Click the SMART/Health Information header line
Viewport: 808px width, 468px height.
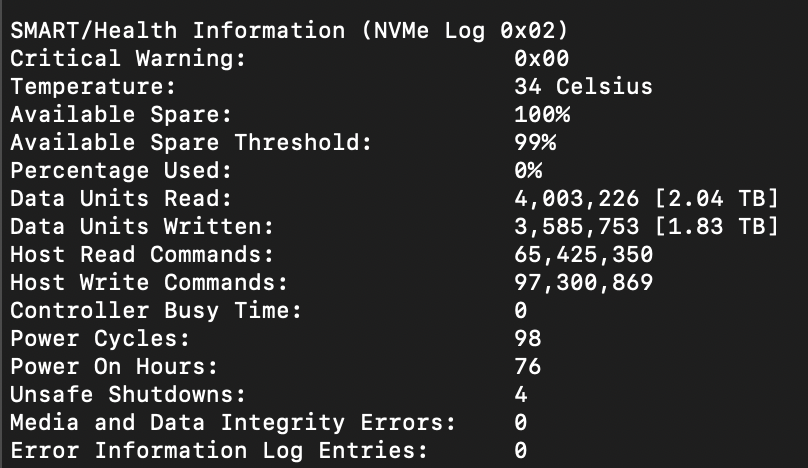(289, 30)
